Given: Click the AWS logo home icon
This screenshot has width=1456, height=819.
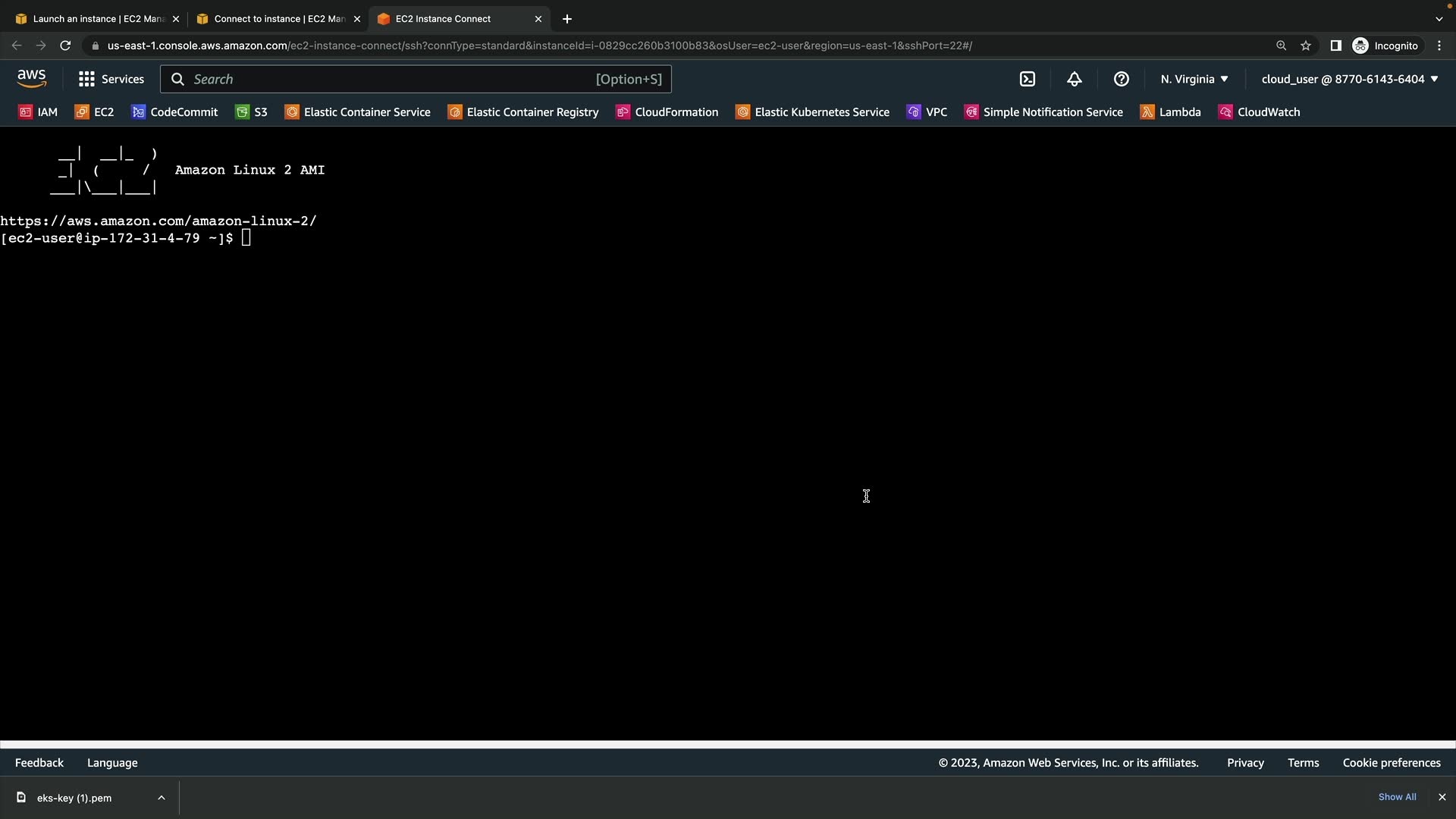Looking at the screenshot, I should click(x=31, y=79).
